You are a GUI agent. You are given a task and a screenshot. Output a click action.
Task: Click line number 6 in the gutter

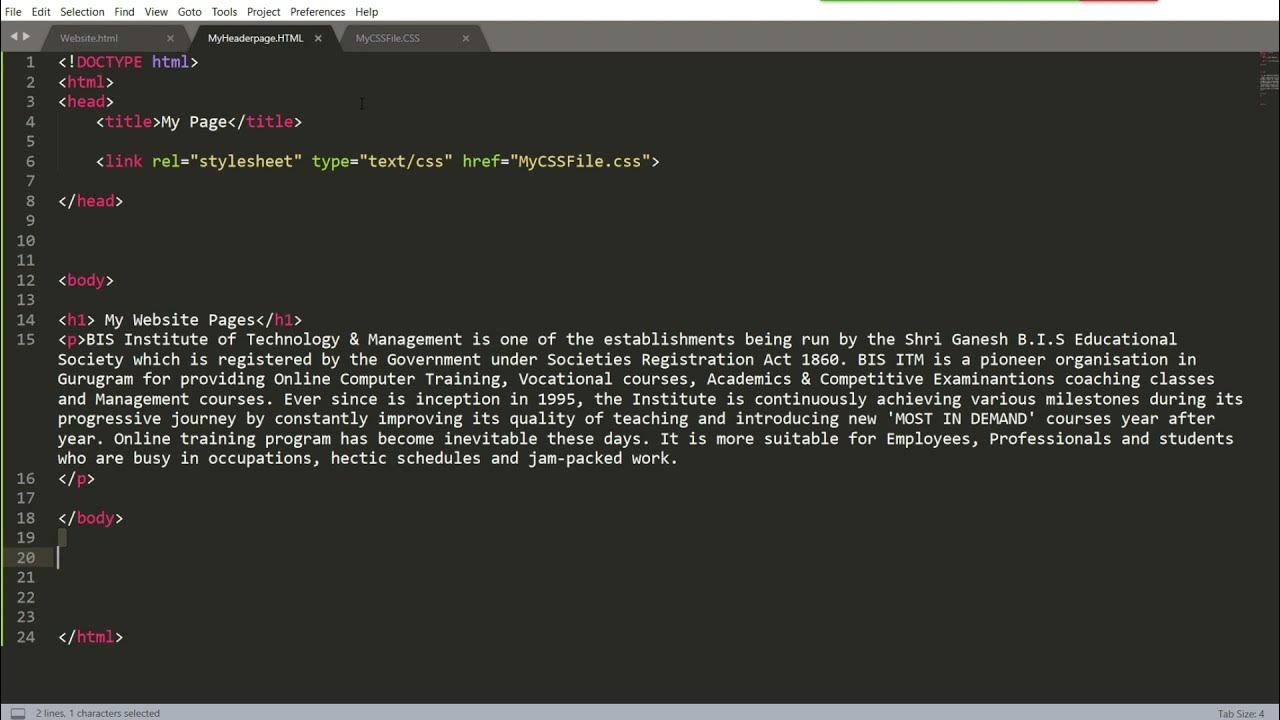pyautogui.click(x=30, y=161)
